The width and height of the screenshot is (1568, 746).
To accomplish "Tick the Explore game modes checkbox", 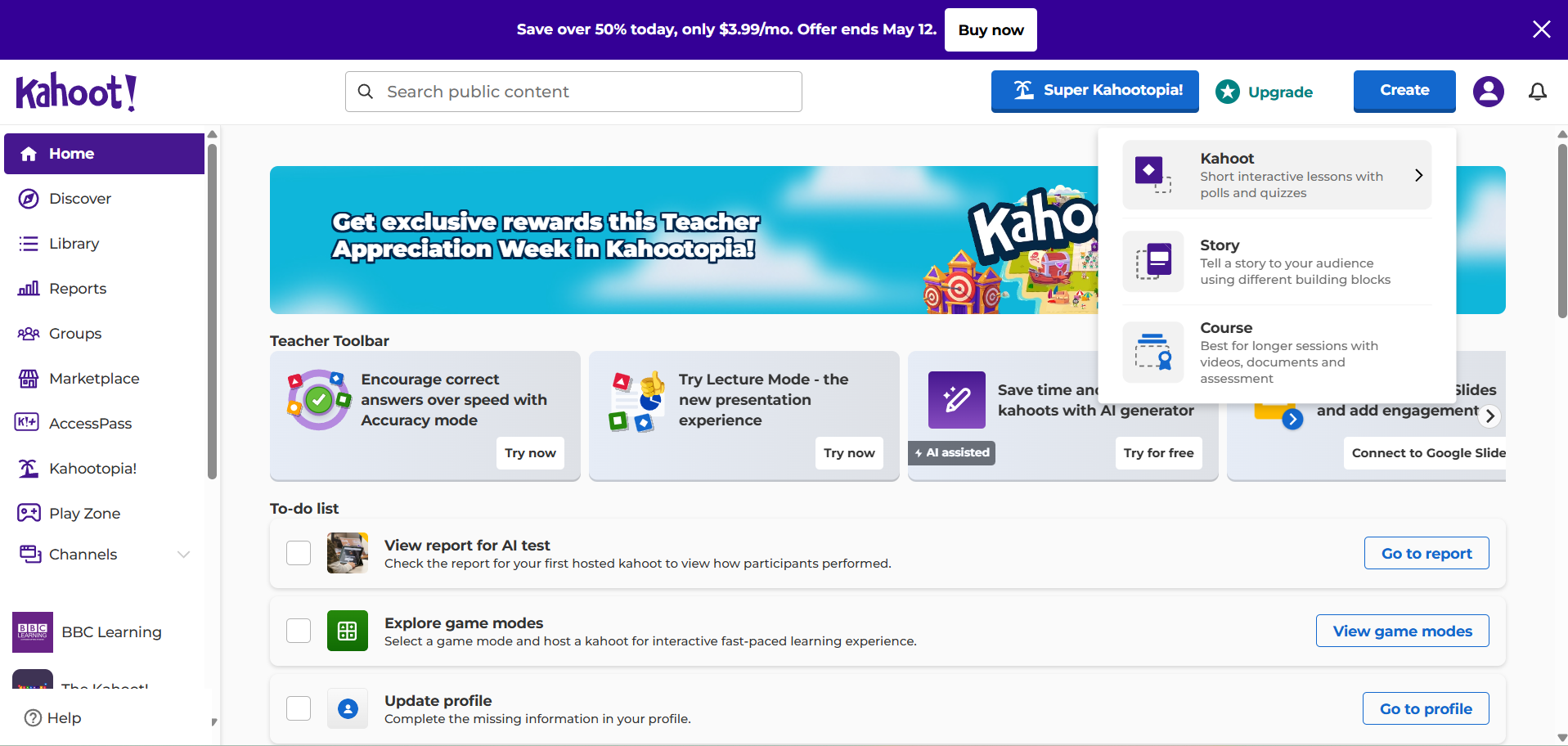I will pos(299,631).
